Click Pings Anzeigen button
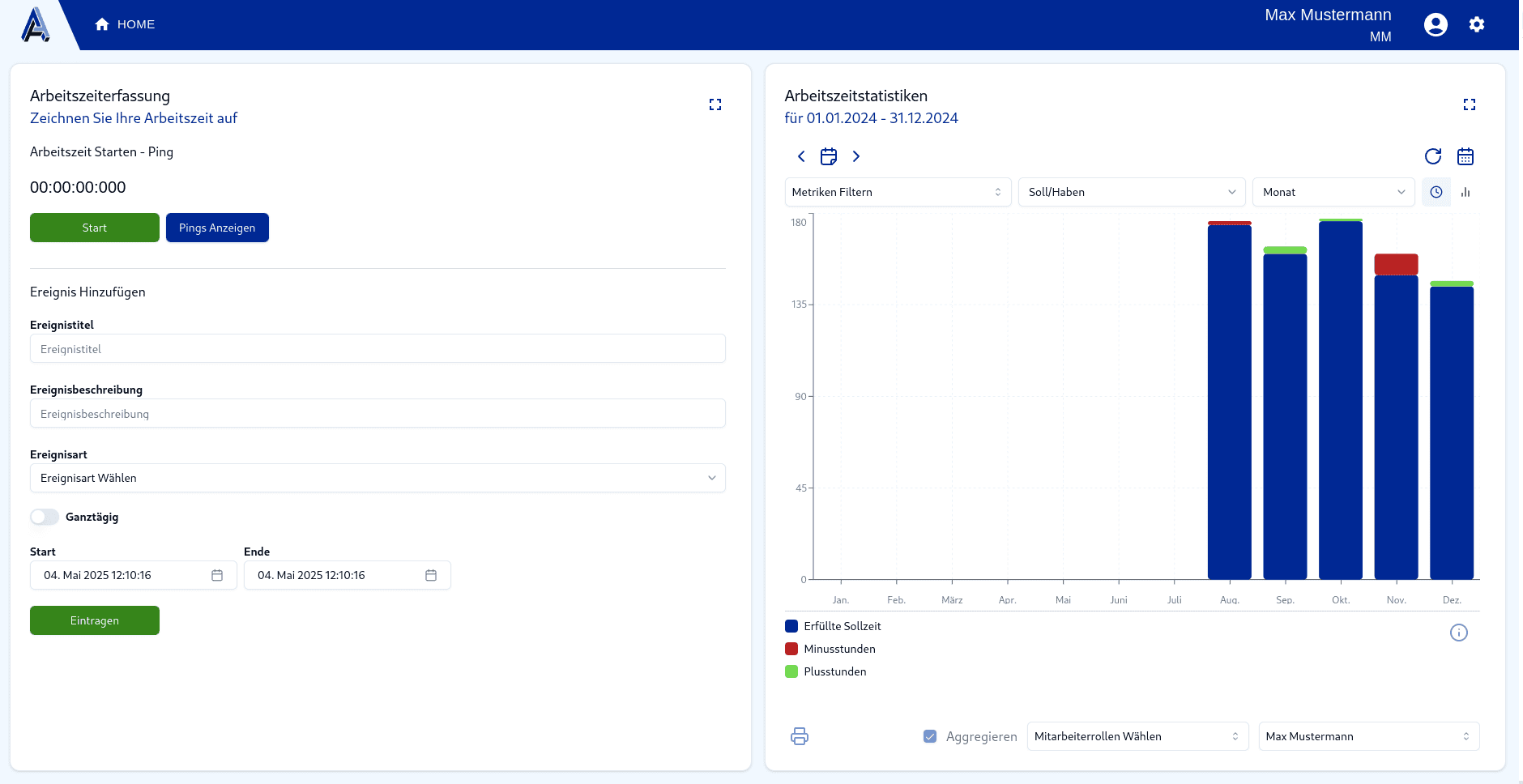1523x784 pixels. 217,228
